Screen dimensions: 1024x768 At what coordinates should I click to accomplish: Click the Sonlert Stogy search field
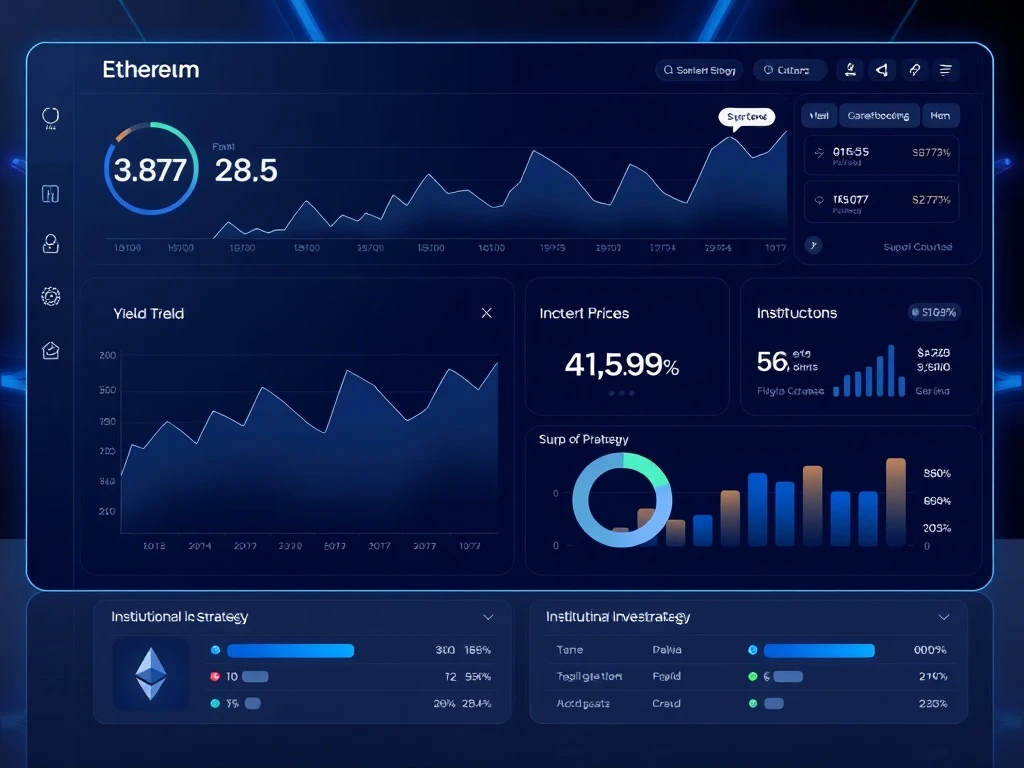point(699,70)
